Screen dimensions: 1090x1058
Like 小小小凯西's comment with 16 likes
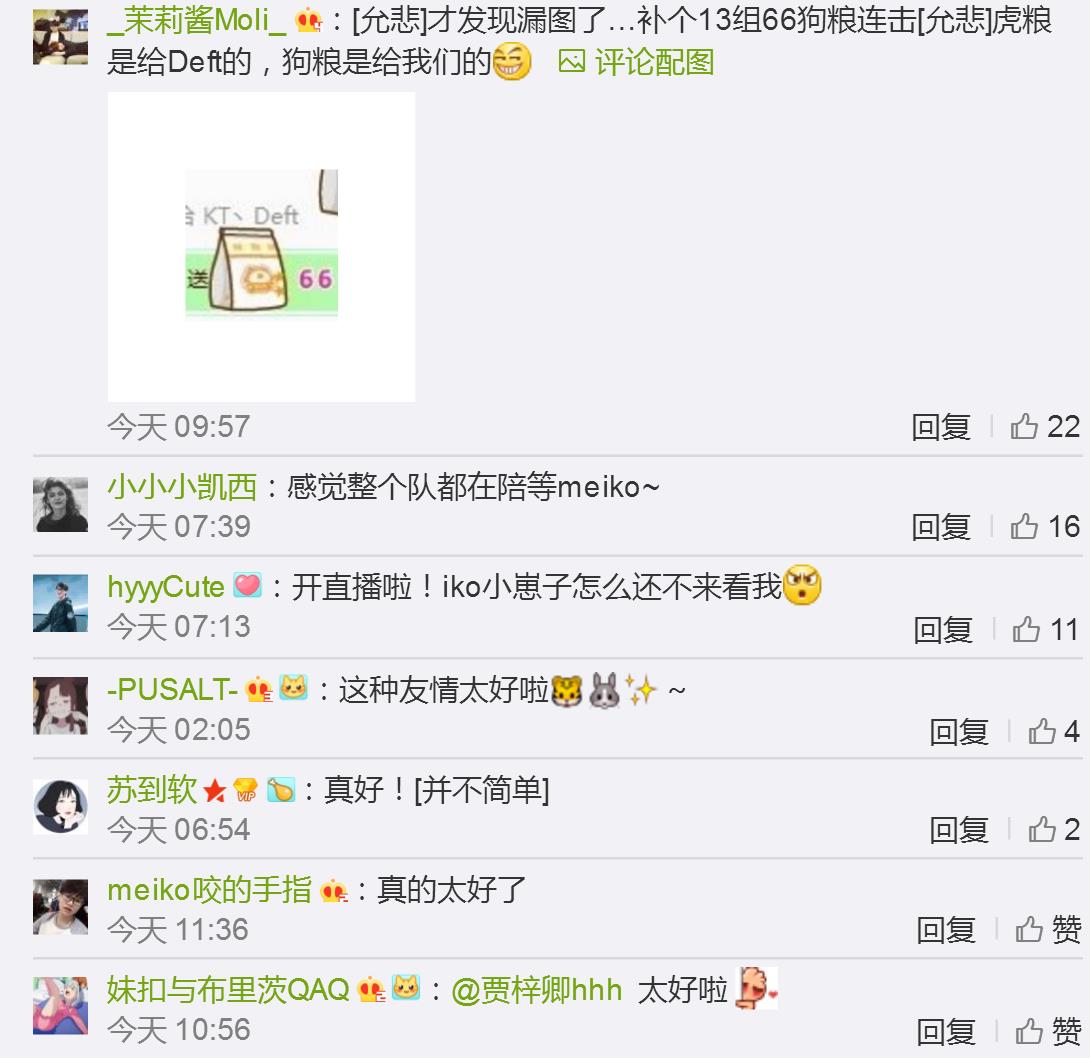[1045, 526]
